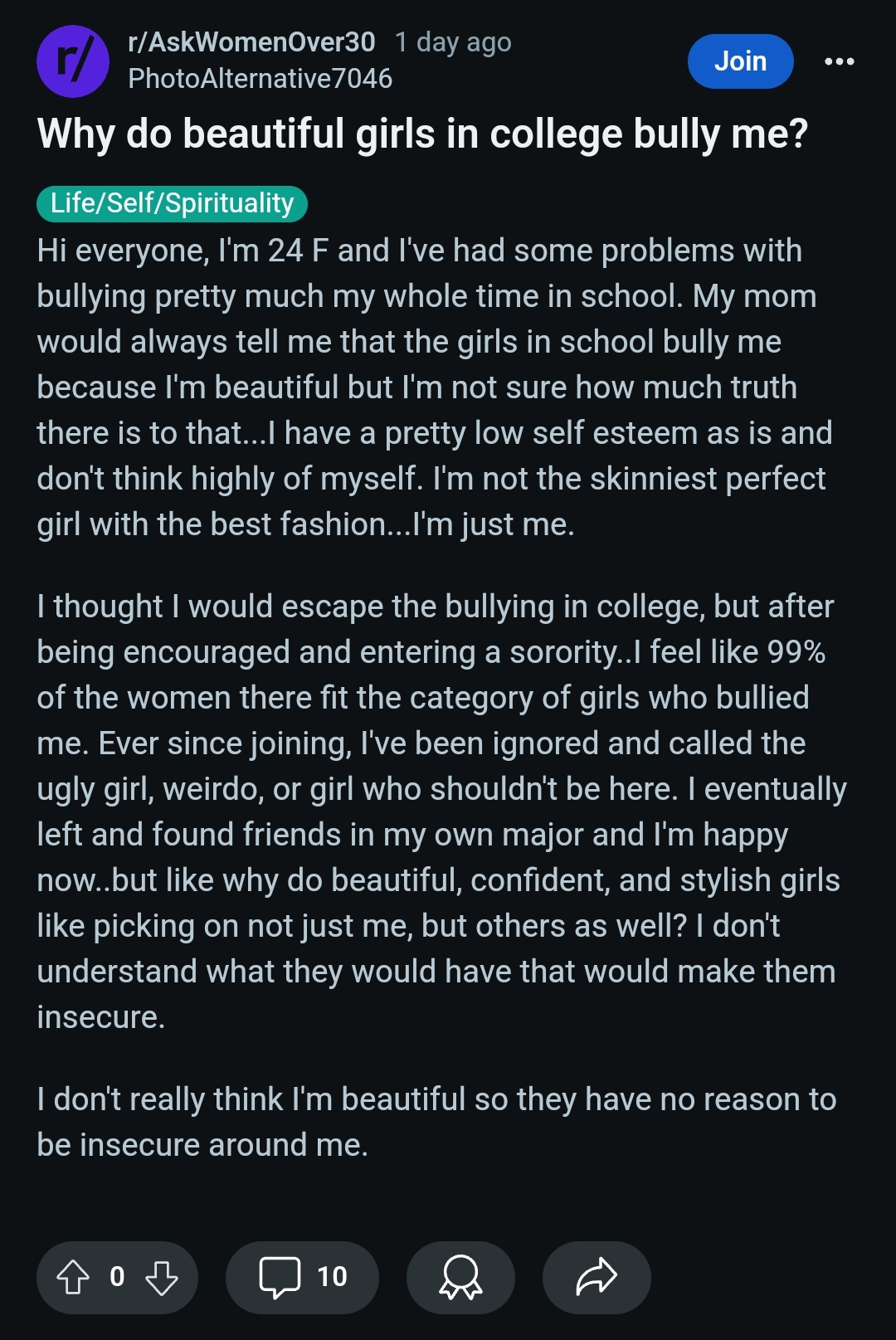Open comments via the speech bubble icon
Viewport: 896px width, 1340px height.
[x=280, y=1277]
